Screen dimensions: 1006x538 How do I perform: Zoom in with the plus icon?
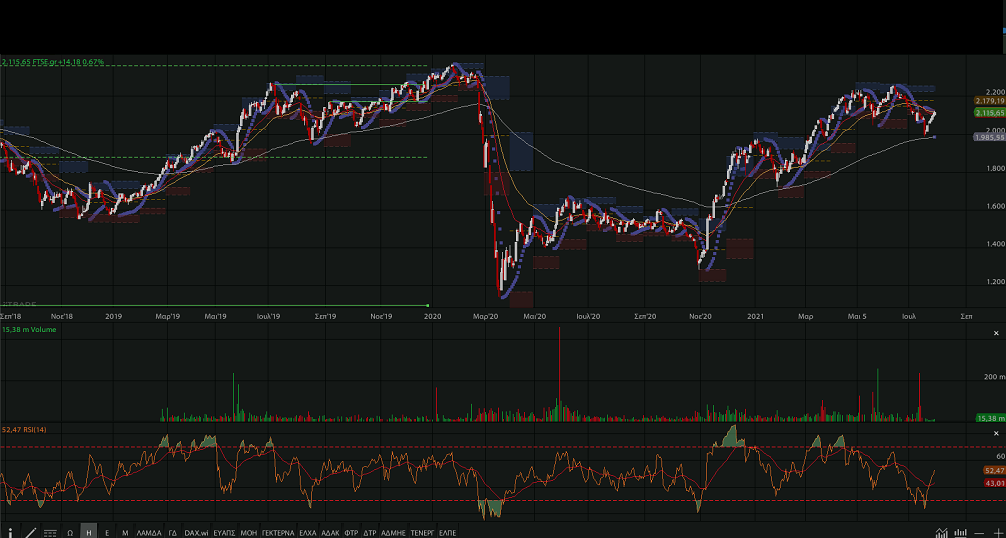point(996,532)
